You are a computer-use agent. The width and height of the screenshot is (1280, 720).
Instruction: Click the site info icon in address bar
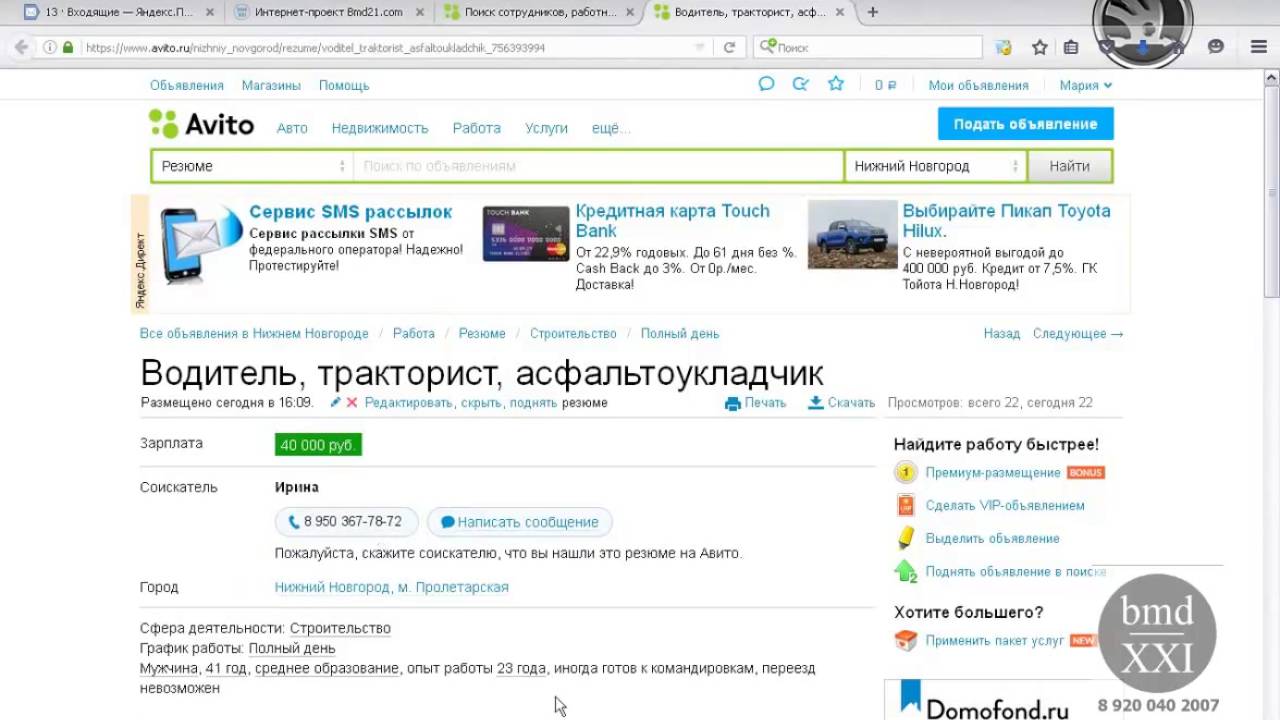[49, 47]
